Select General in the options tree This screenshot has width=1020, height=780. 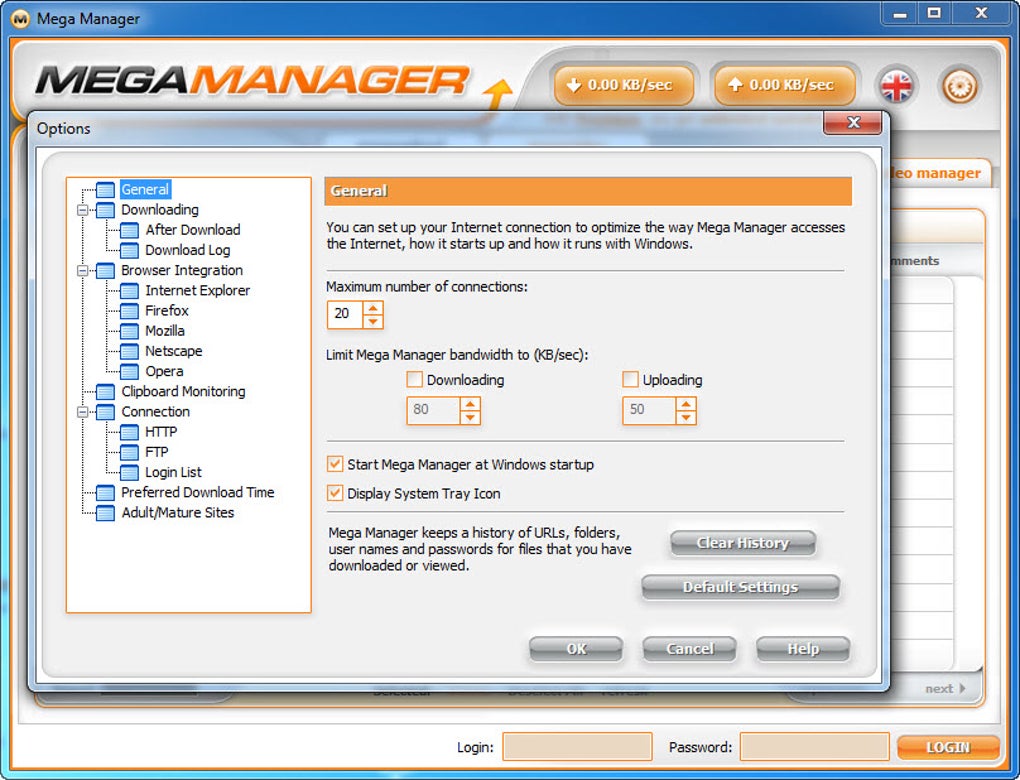coord(145,189)
